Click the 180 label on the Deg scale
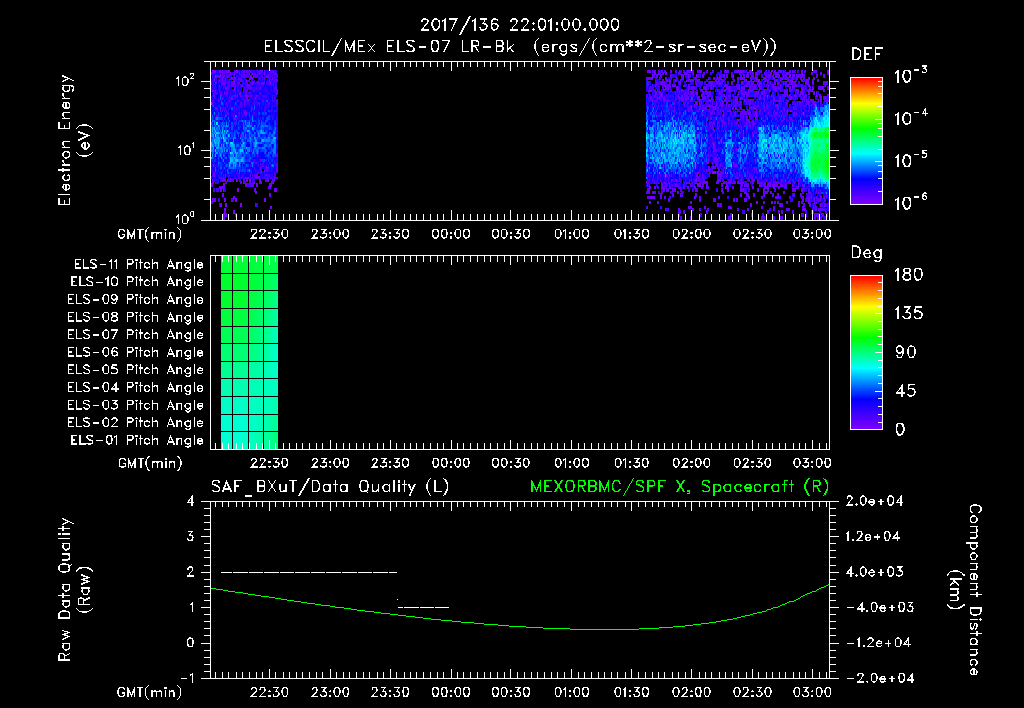This screenshot has height=708, width=1024. tap(908, 275)
